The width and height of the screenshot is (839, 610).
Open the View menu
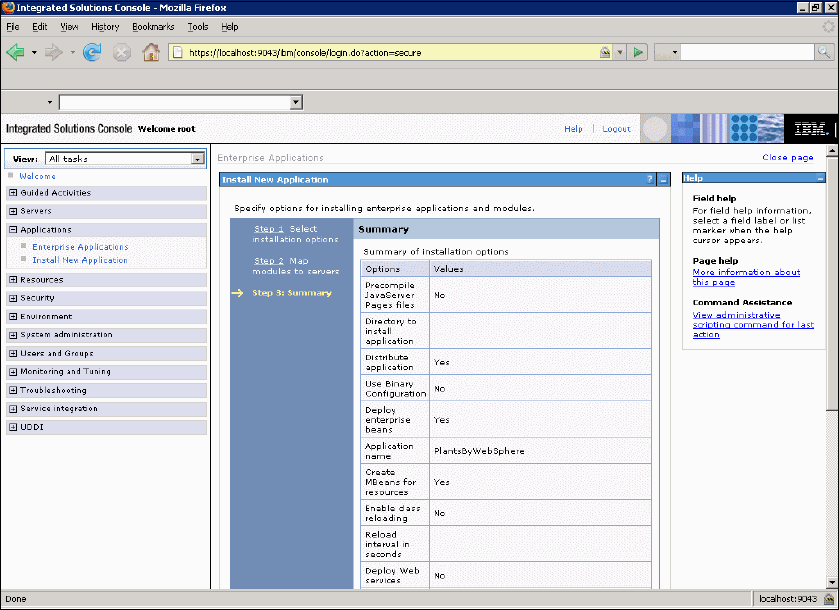pos(69,27)
